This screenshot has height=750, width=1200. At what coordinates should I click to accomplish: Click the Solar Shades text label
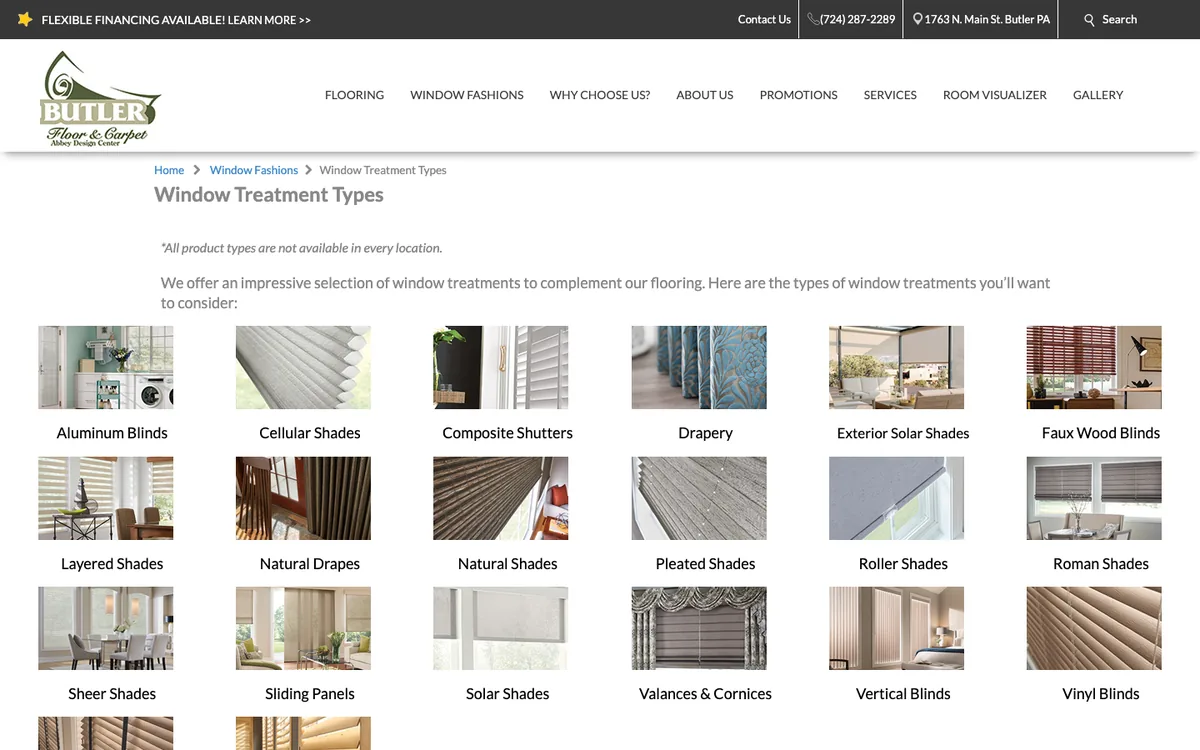[508, 694]
